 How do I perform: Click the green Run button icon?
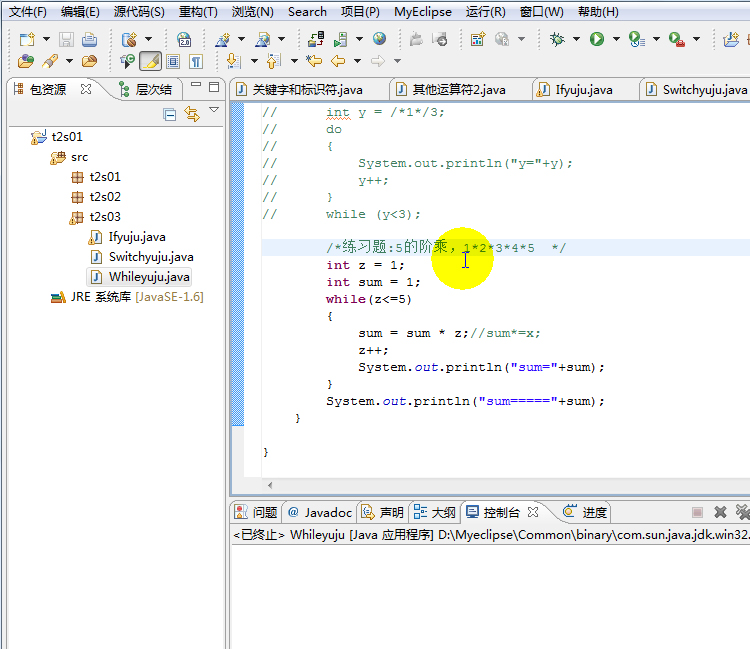click(x=596, y=39)
